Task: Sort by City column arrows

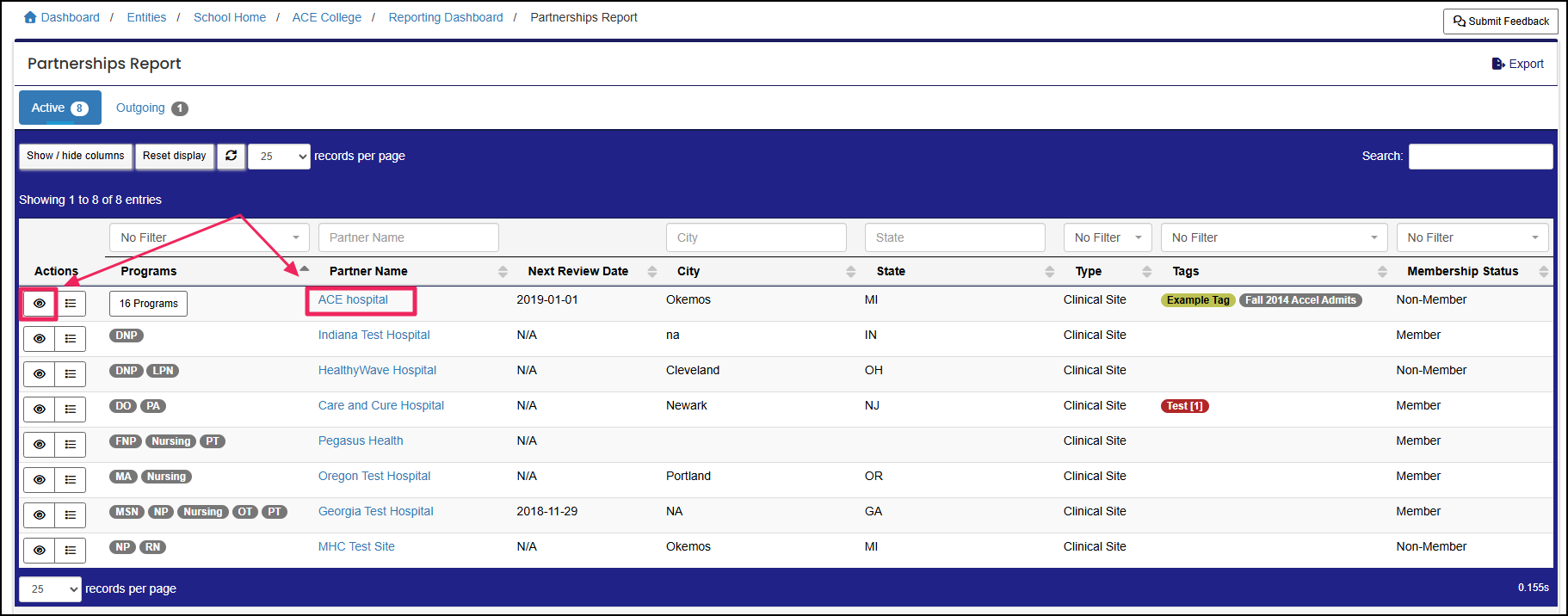Action: 851,271
